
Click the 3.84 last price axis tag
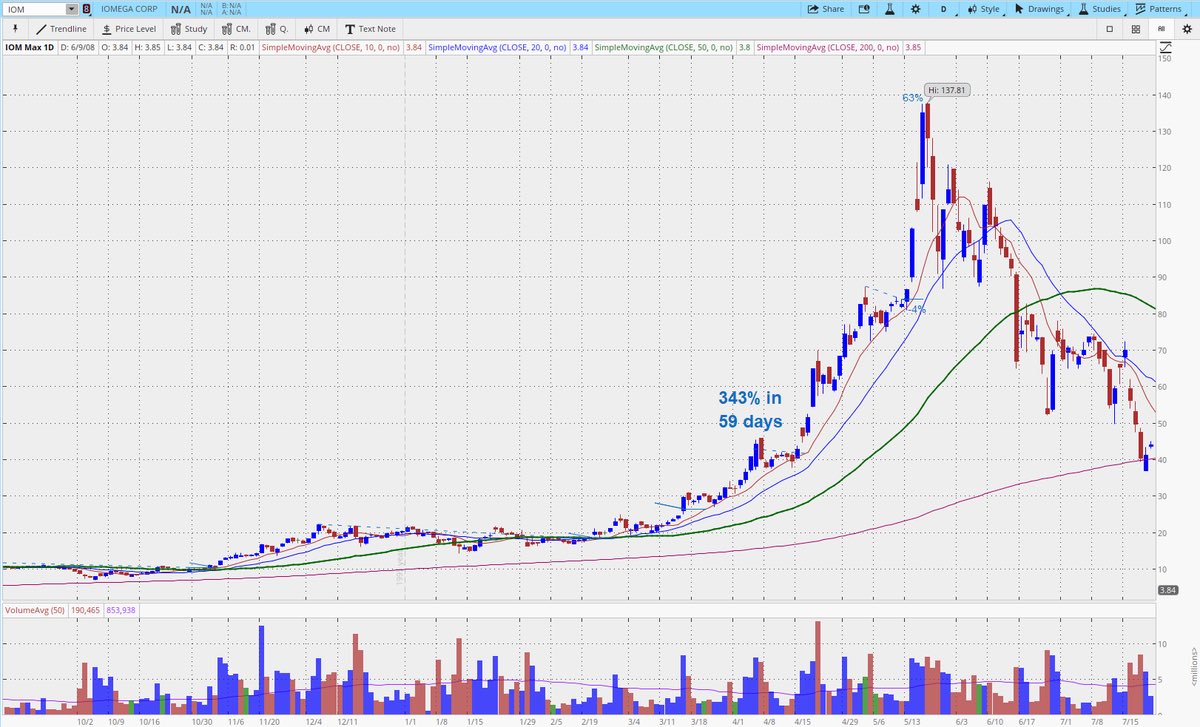point(1167,590)
